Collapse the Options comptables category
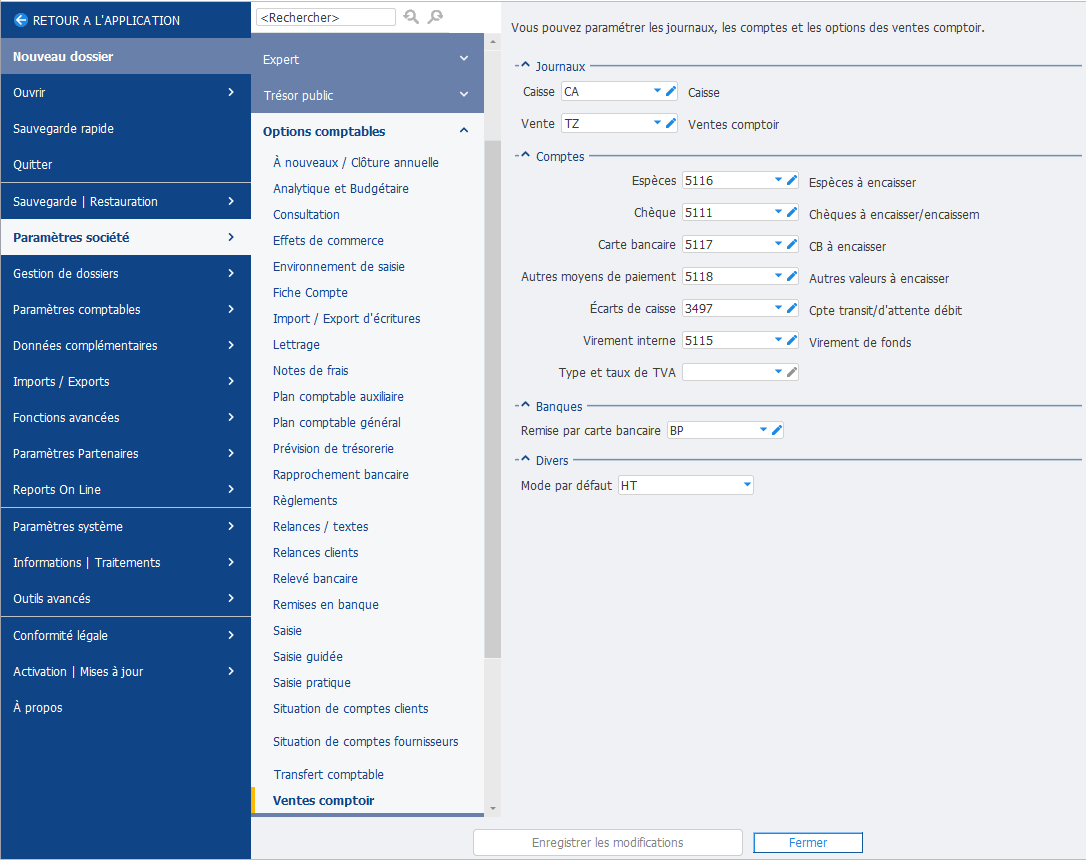 [x=464, y=130]
